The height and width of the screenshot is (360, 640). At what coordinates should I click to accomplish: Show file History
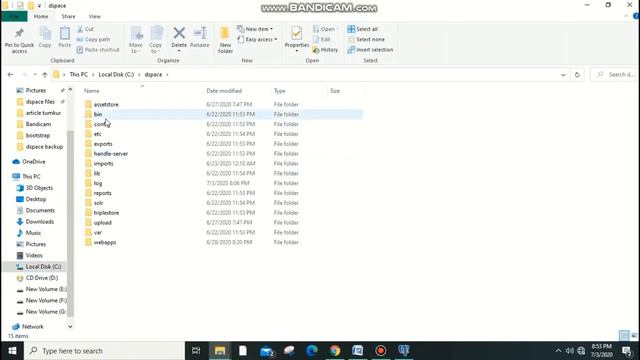point(325,49)
